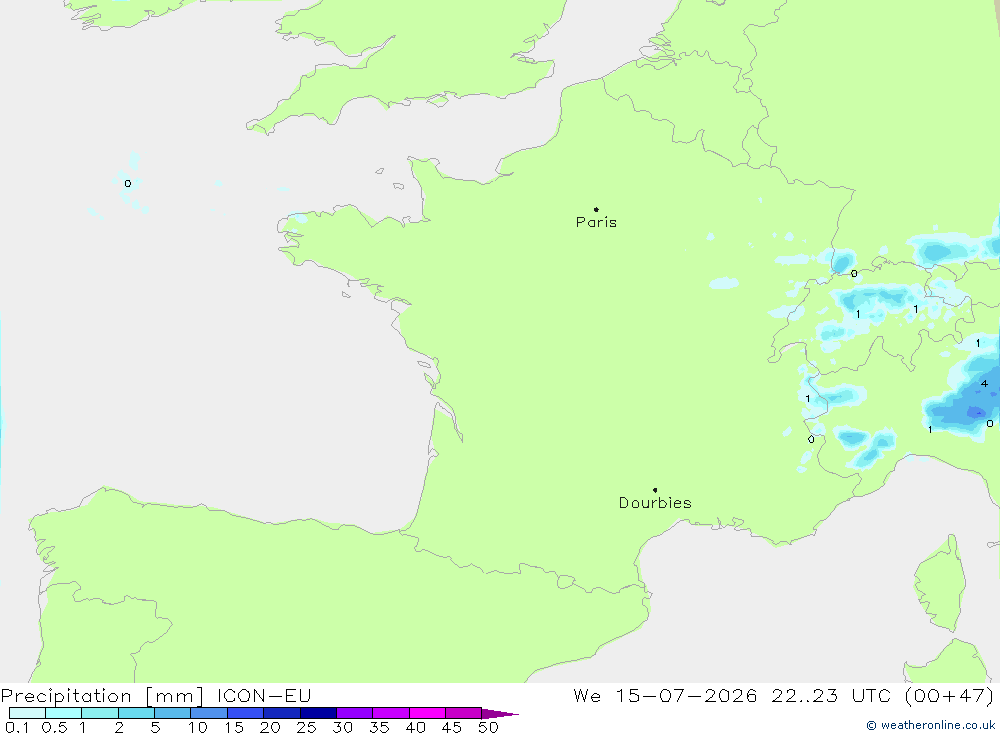Select the 40–45 mm legend color swatch
The width and height of the screenshot is (1000, 733).
pyautogui.click(x=427, y=713)
